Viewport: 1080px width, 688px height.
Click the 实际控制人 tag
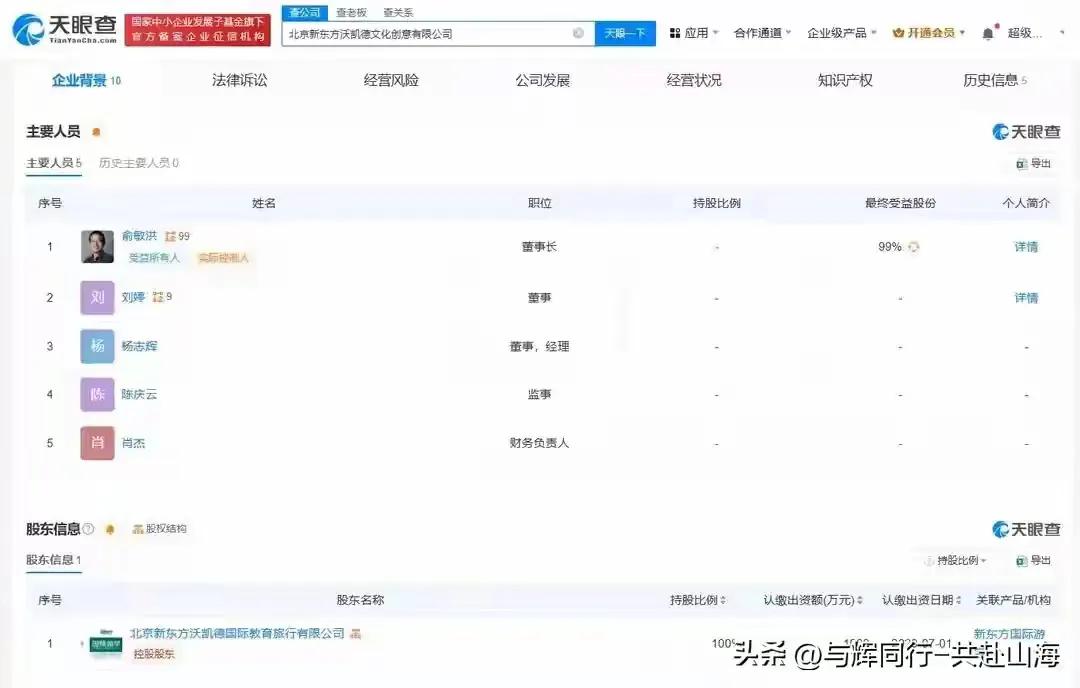223,258
